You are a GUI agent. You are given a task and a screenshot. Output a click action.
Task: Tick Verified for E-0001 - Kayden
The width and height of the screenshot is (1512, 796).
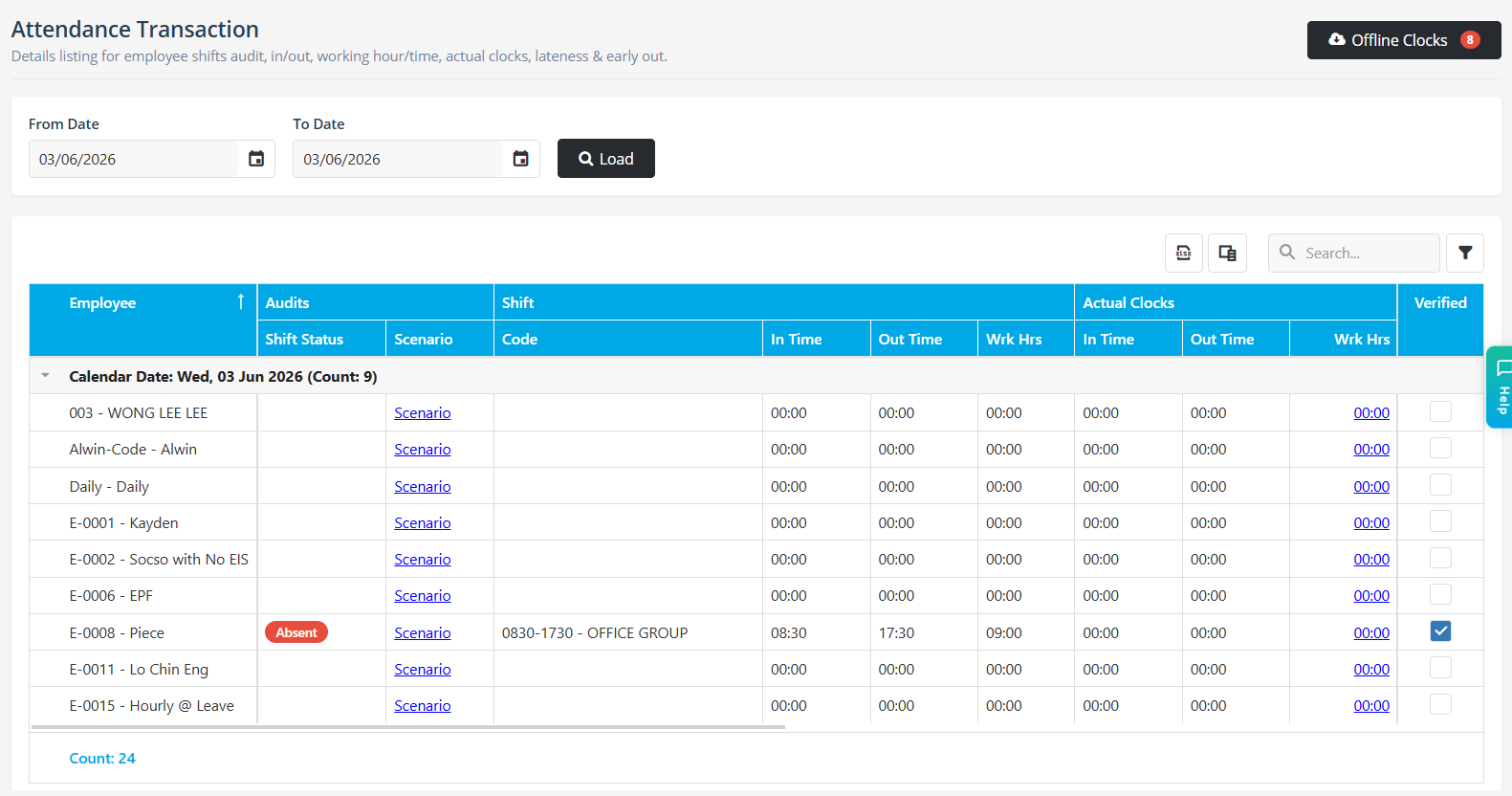[x=1440, y=521]
